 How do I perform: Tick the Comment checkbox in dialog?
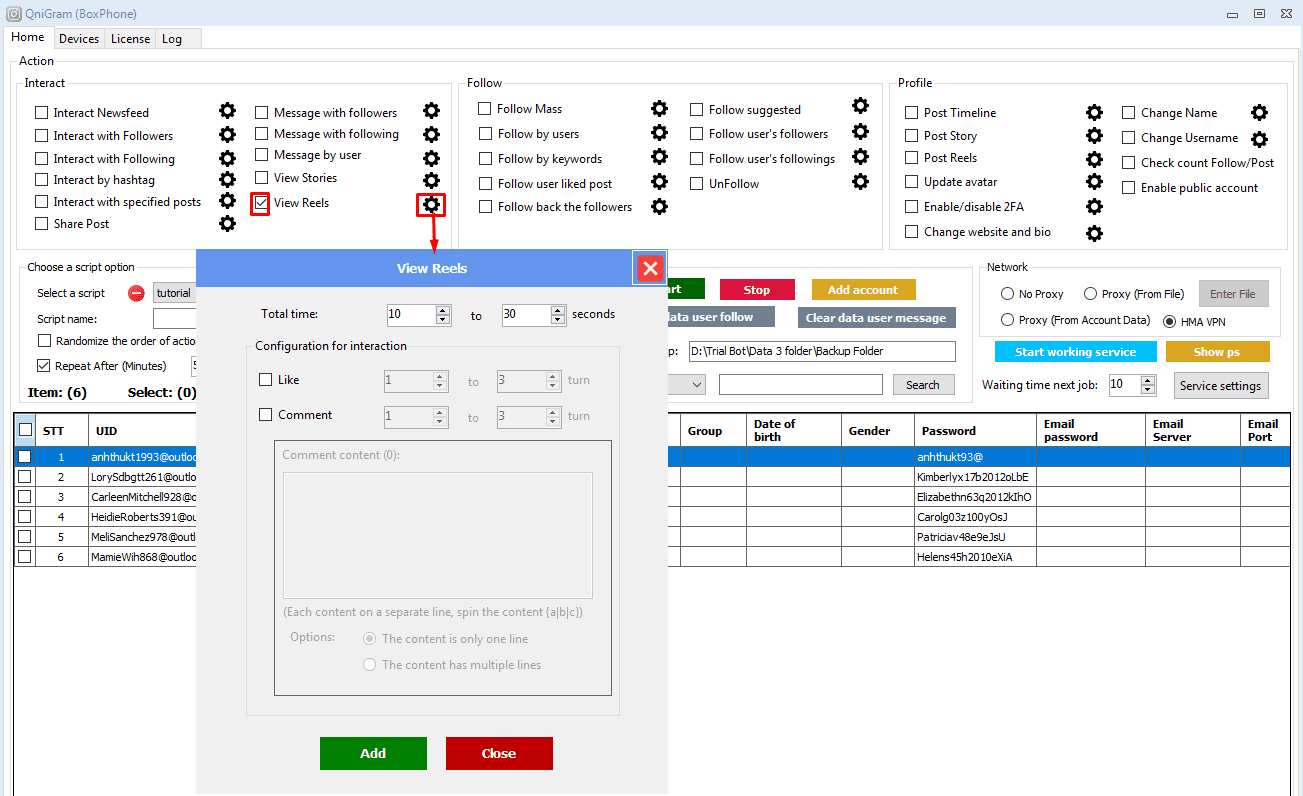pos(266,415)
